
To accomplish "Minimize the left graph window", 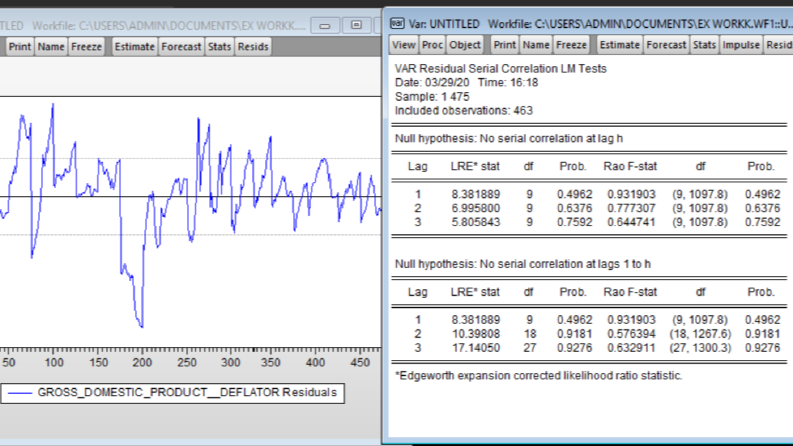I will [x=325, y=25].
